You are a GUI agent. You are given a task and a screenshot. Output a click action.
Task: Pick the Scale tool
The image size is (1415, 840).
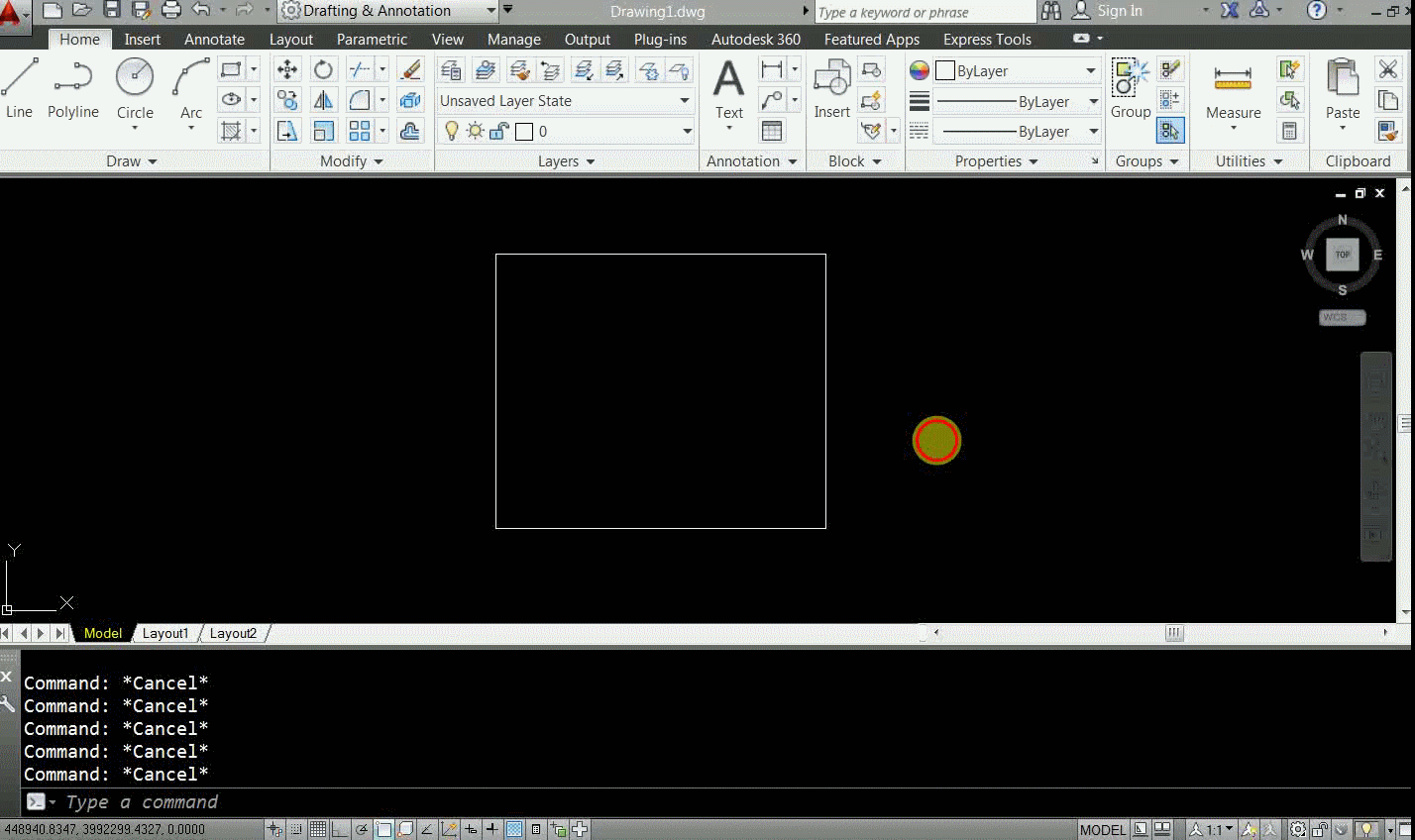(x=323, y=131)
